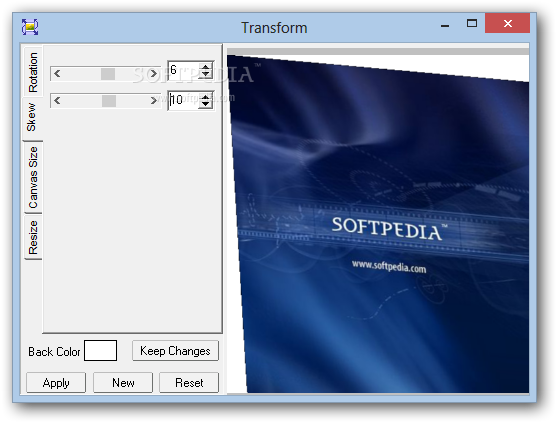Maximize the Transform window
Screen dimensions: 557x423
click(472, 24)
